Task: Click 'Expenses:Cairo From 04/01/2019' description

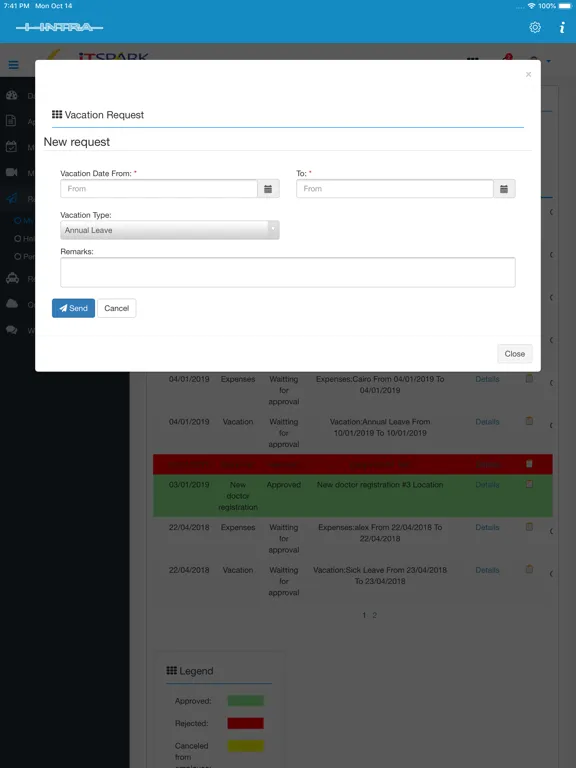Action: pyautogui.click(x=380, y=384)
